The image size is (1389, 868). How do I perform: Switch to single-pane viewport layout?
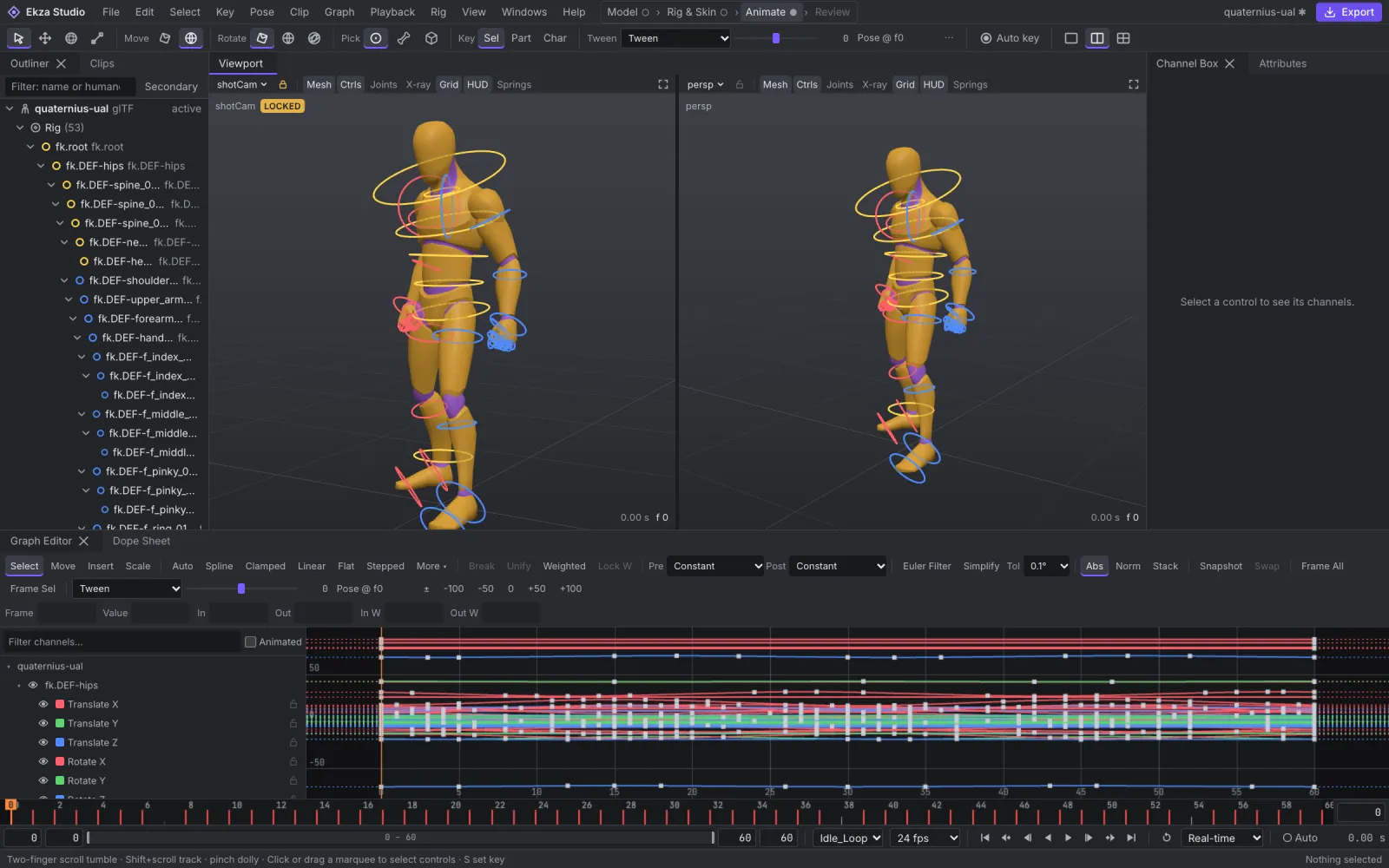point(1071,38)
